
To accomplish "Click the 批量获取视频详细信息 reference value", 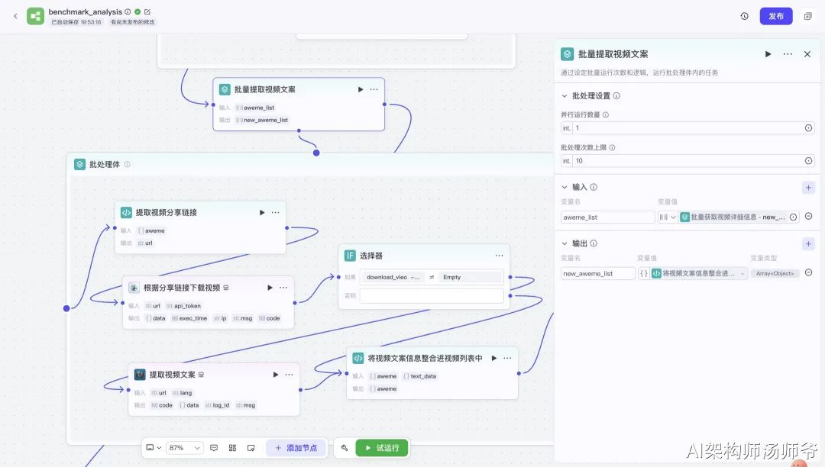I will click(733, 217).
